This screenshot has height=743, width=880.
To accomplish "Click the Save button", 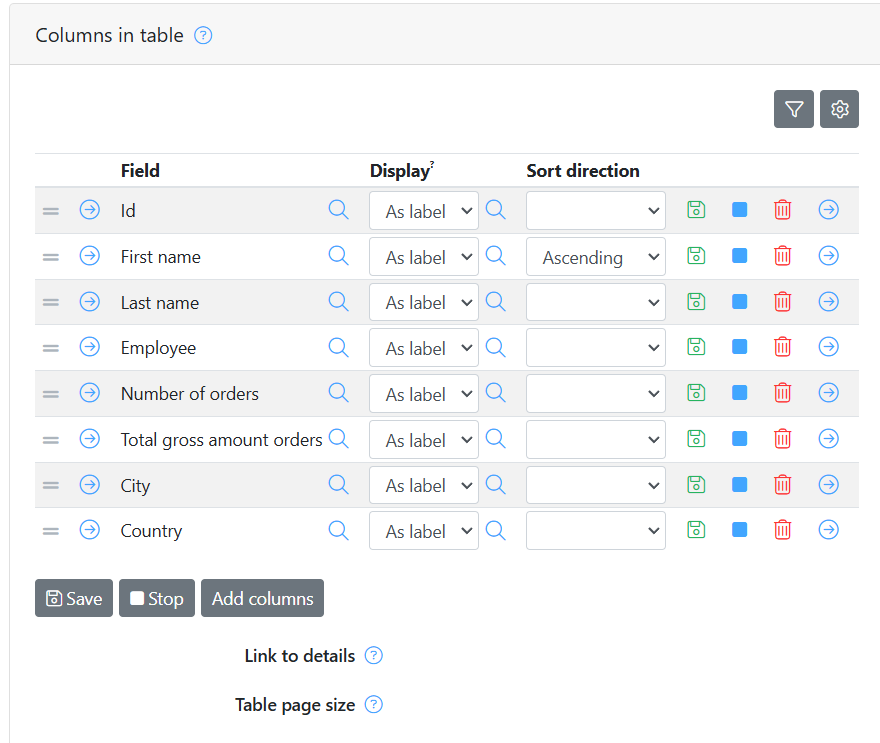I will click(x=74, y=598).
